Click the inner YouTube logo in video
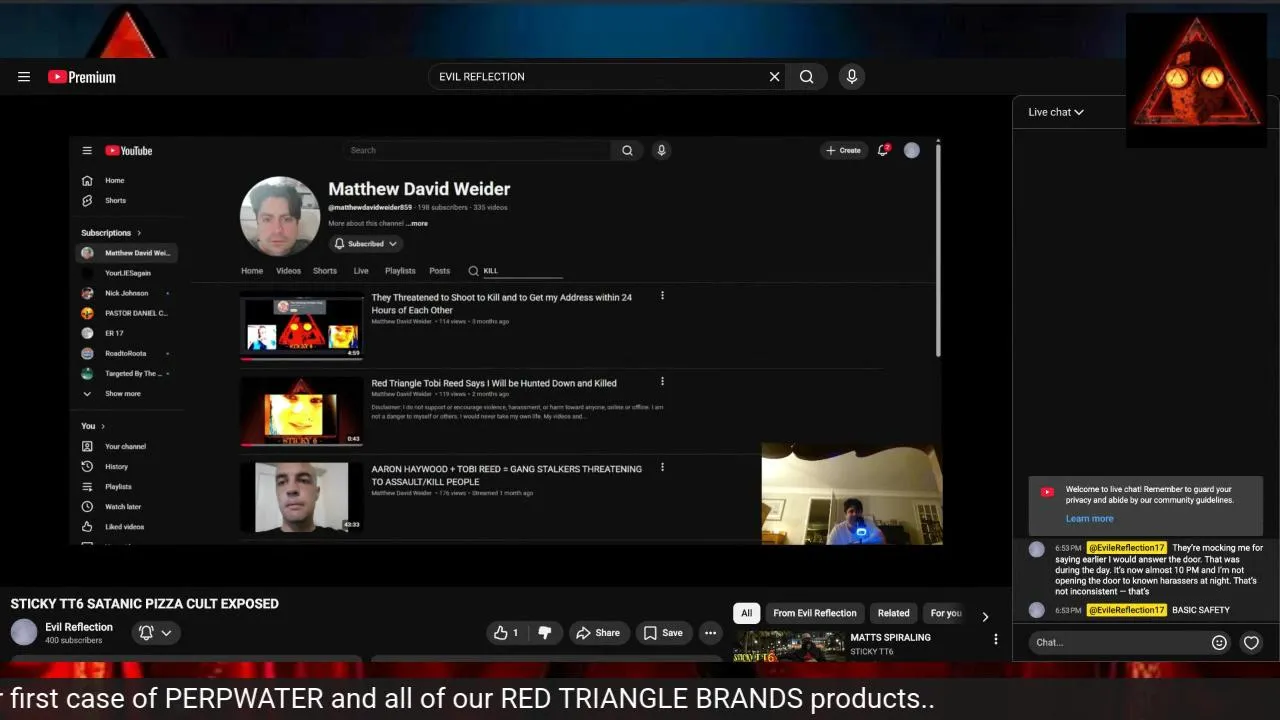The height and width of the screenshot is (720, 1280). pyautogui.click(x=129, y=151)
